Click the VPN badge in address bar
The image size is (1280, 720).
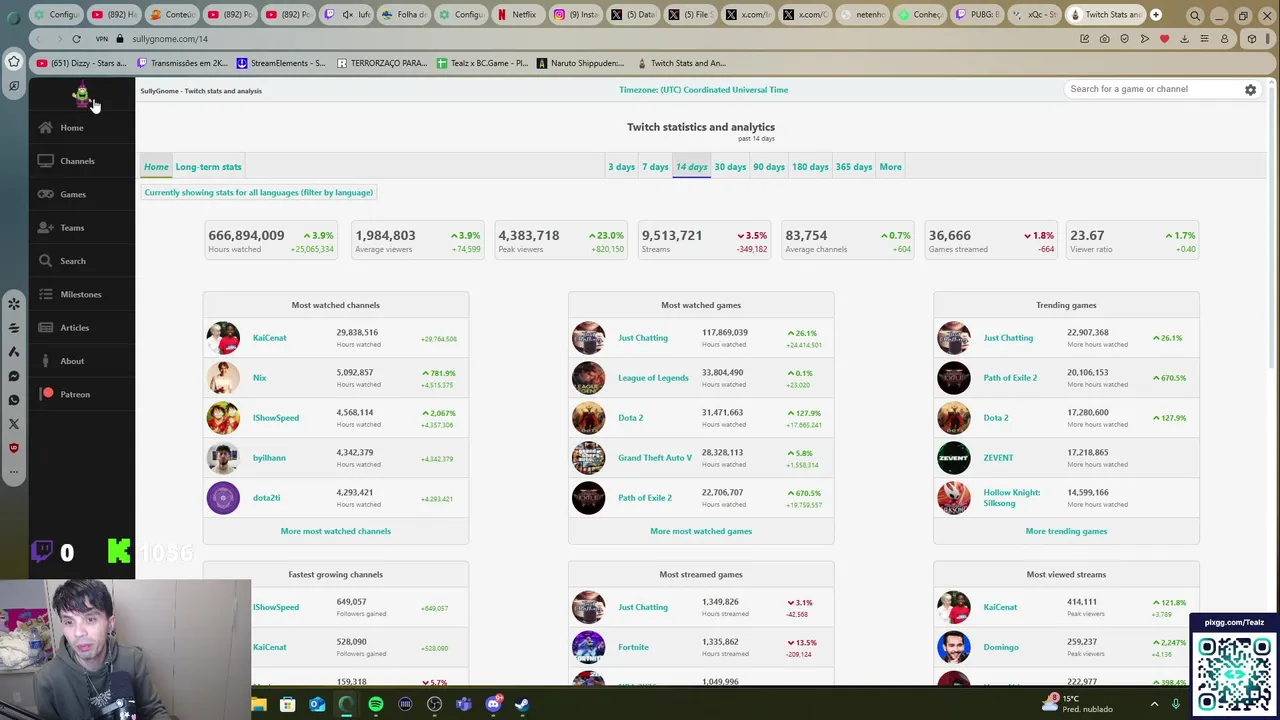101,39
